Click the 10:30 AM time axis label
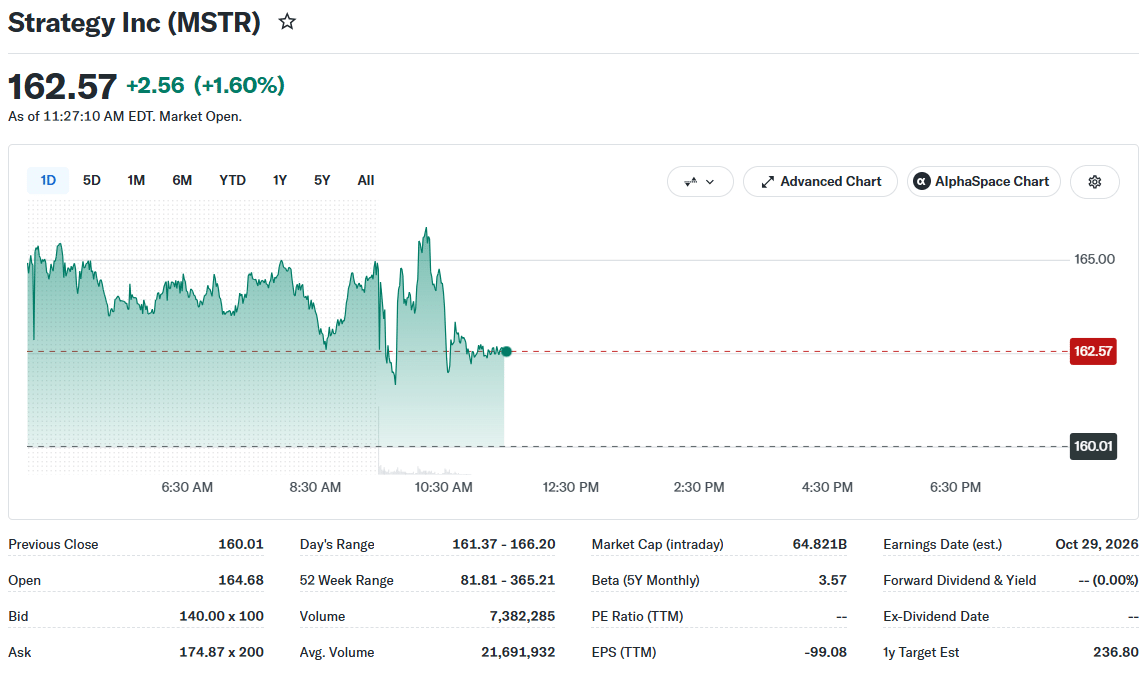 (x=443, y=488)
